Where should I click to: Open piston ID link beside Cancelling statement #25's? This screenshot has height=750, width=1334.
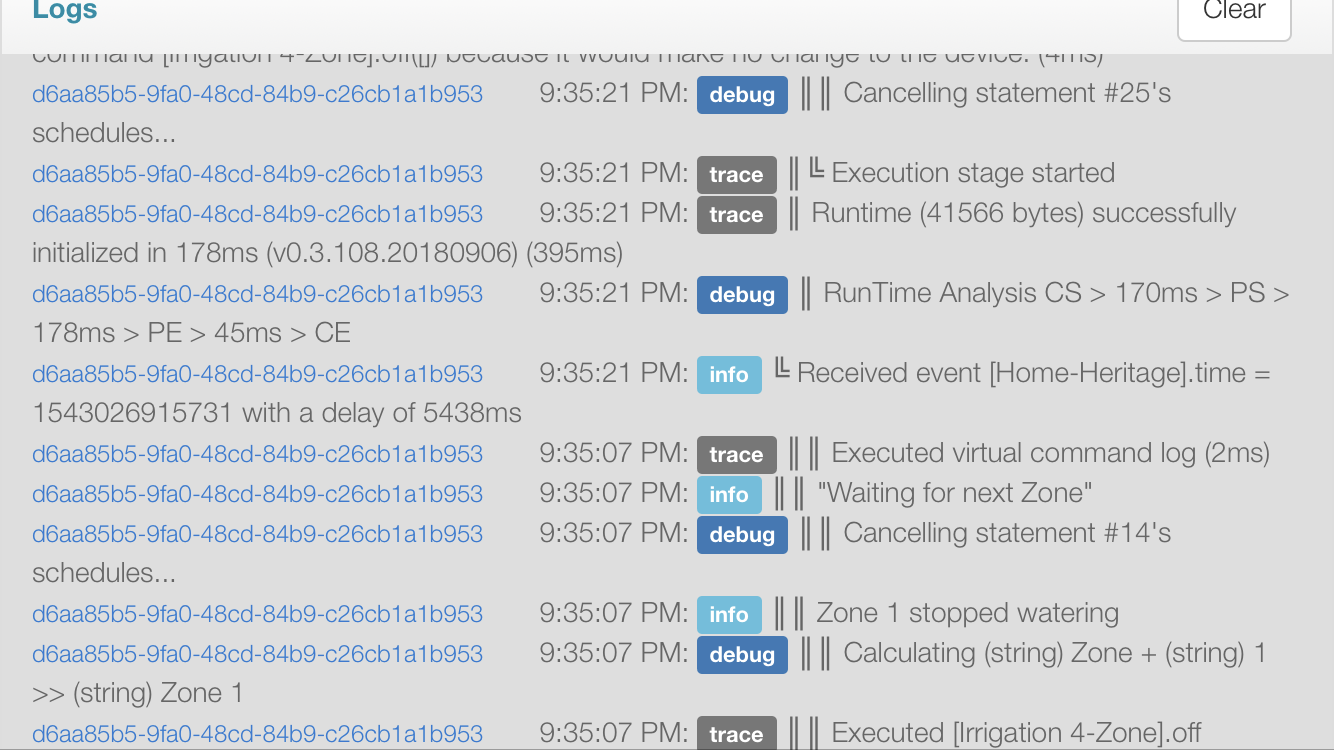(257, 94)
